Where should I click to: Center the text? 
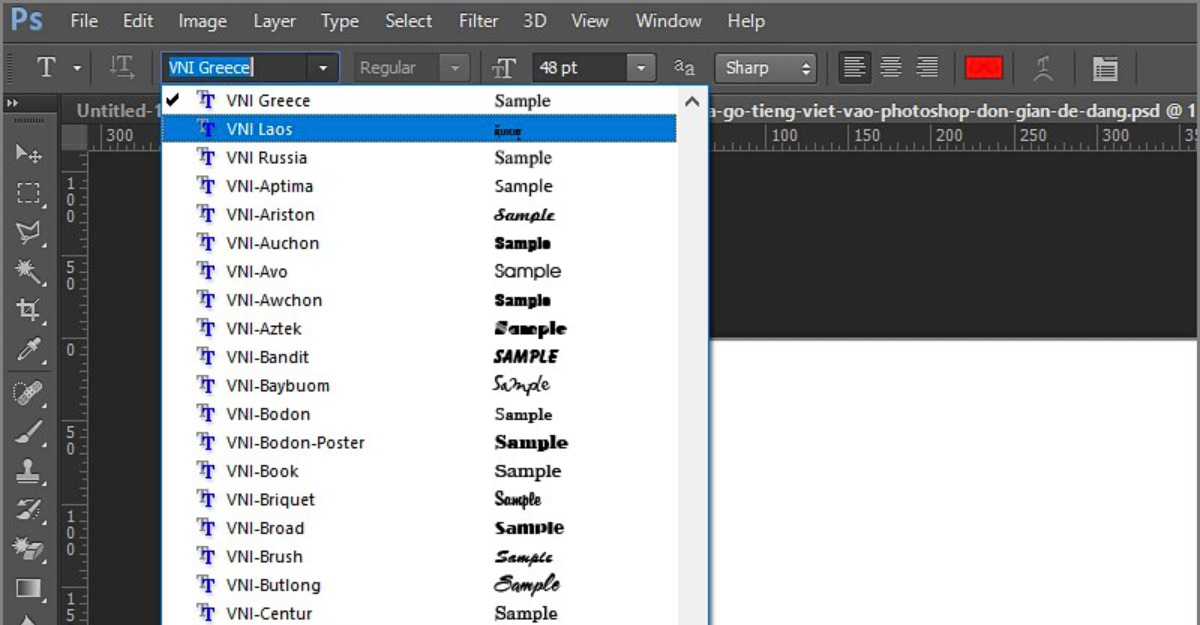(891, 68)
